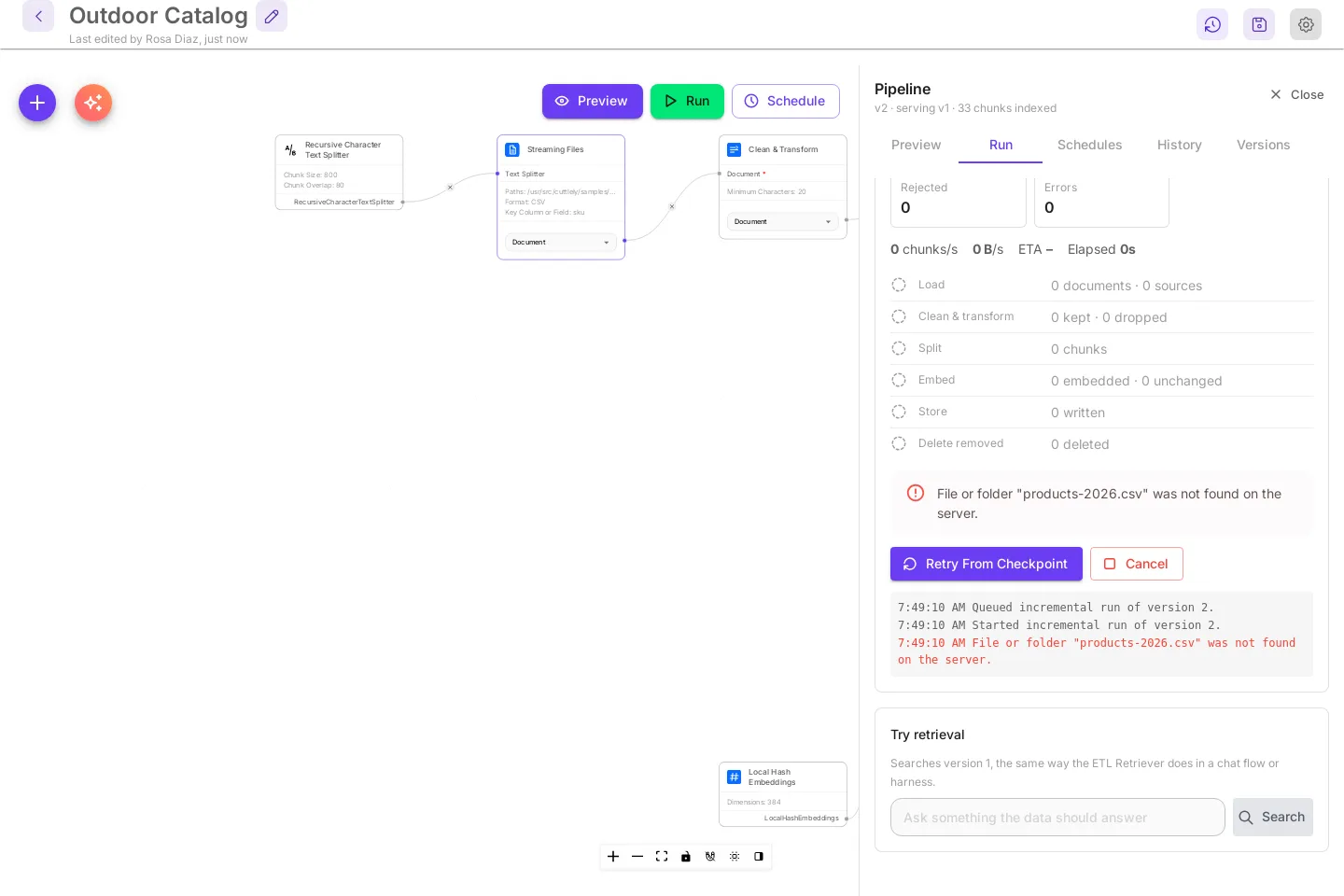The width and height of the screenshot is (1344, 896).
Task: Edit the Outdoor Catalog name with the pencil
Action: pyautogui.click(x=272, y=16)
